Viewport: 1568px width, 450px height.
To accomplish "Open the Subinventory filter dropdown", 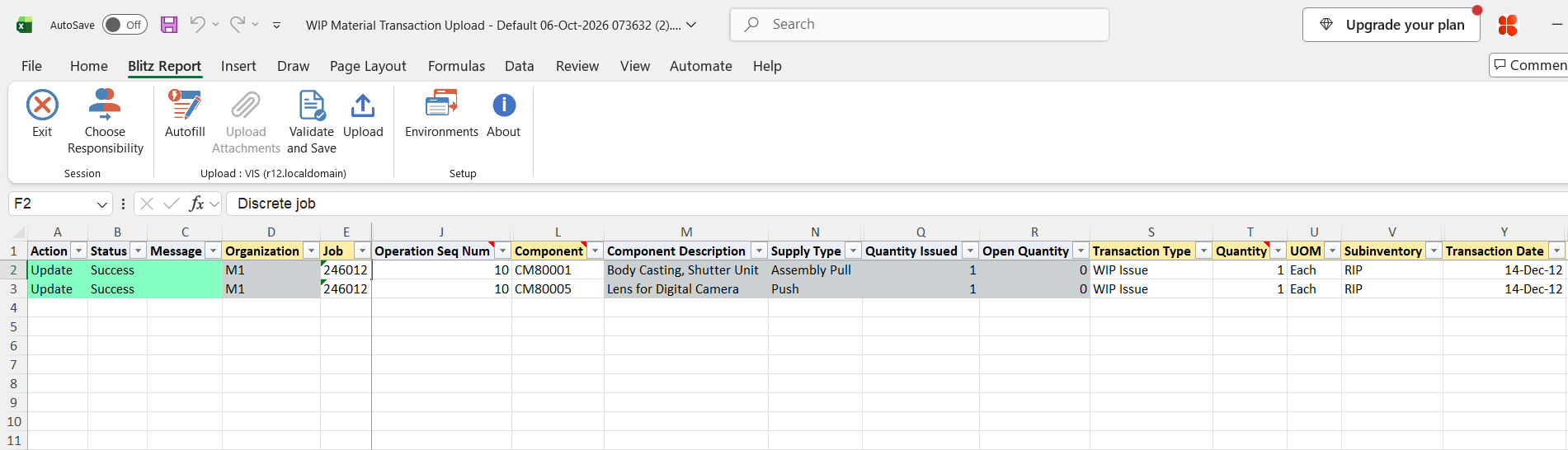I will tap(1434, 251).
